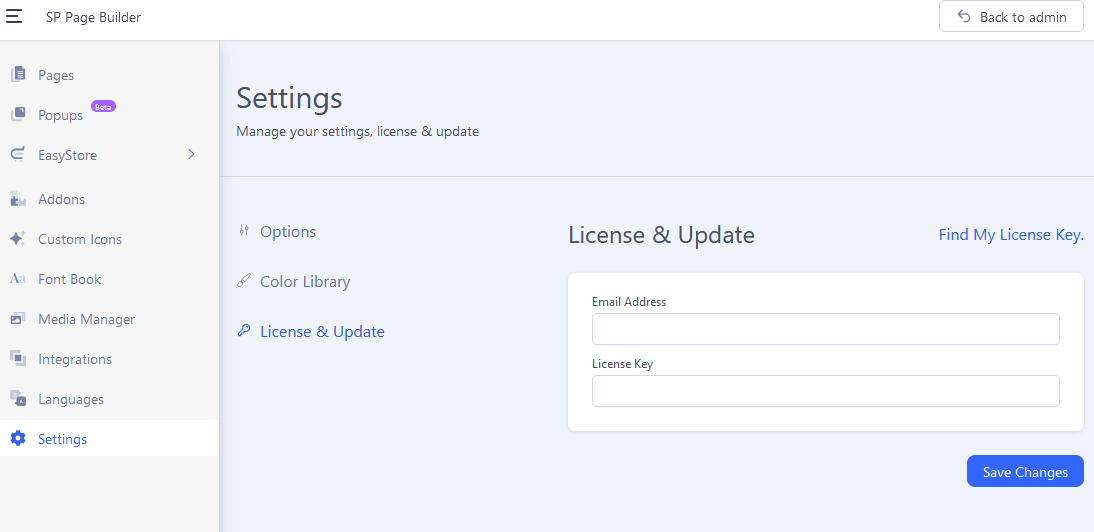The height and width of the screenshot is (532, 1094).
Task: Click the Color Library brush icon
Action: pyautogui.click(x=243, y=281)
